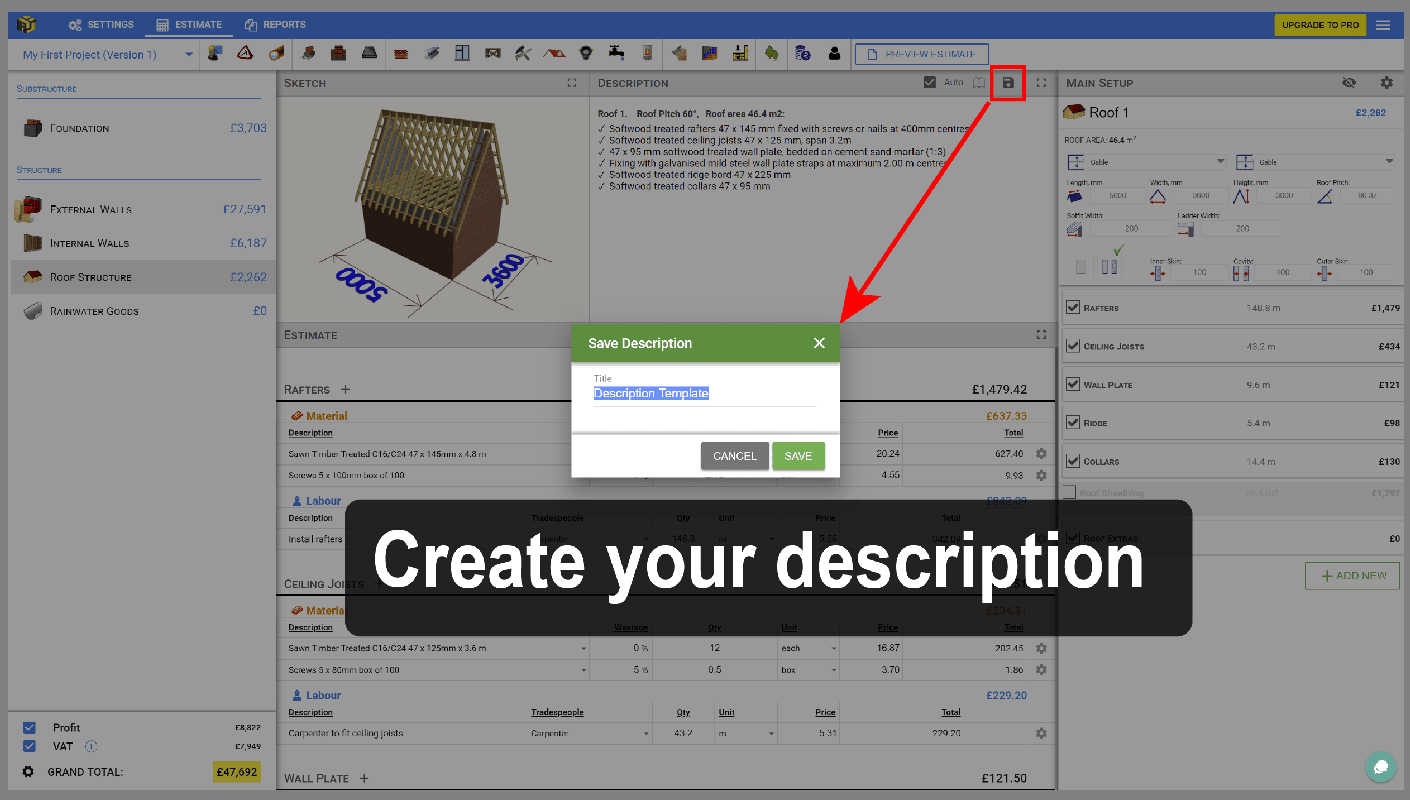Click the Upgrade to Pro button
Image resolution: width=1410 pixels, height=800 pixels.
pos(1320,25)
